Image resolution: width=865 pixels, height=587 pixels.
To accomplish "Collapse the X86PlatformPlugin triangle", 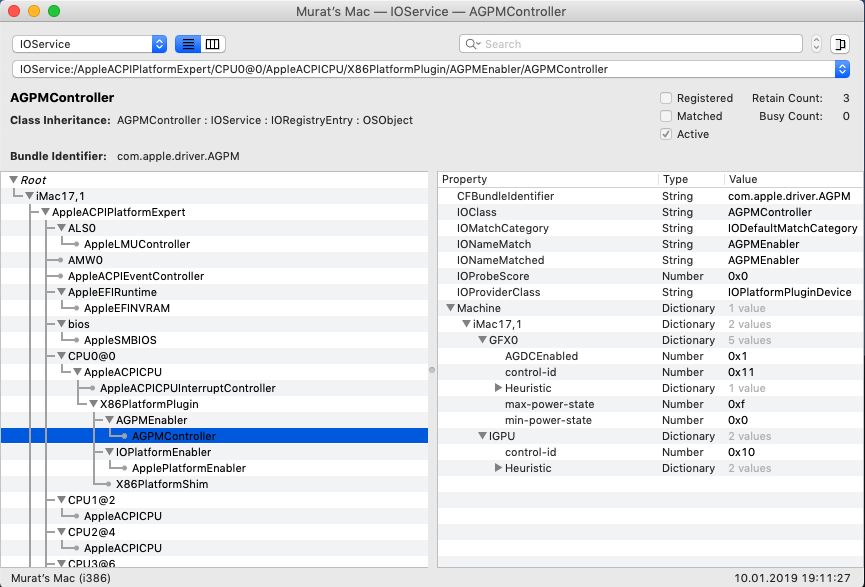I will 94,404.
